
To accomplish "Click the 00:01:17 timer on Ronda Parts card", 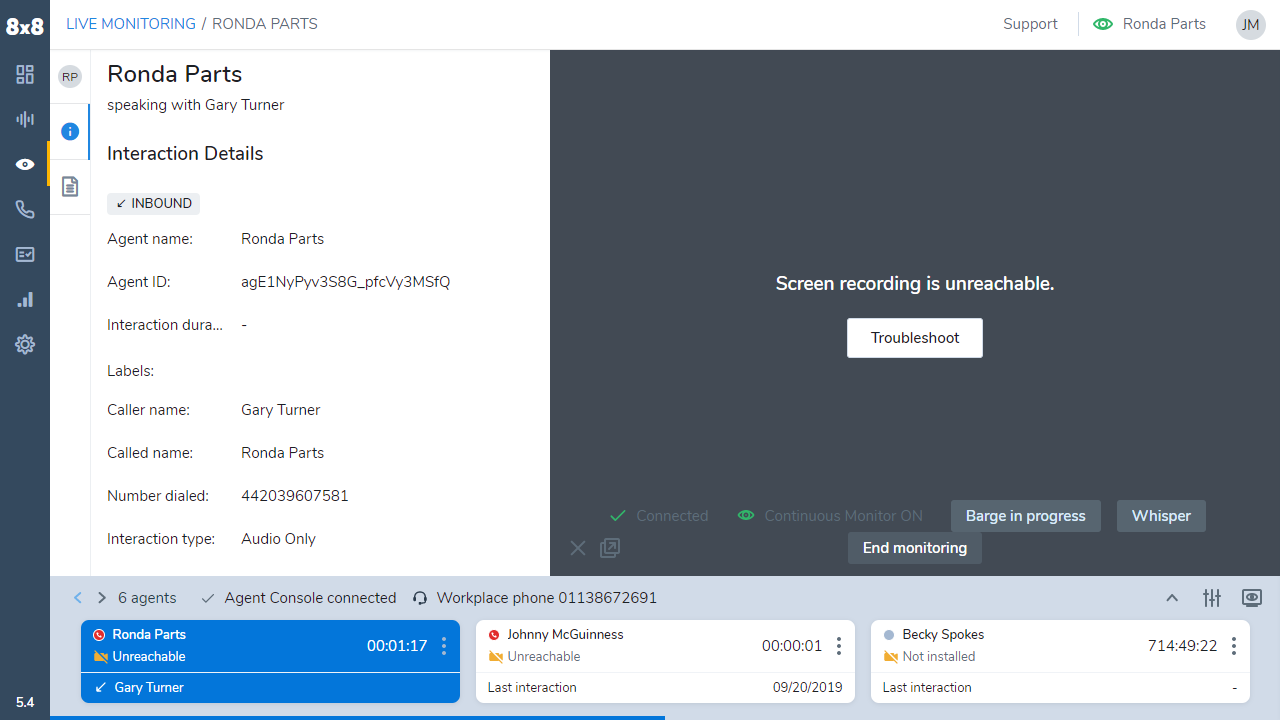I will 397,646.
